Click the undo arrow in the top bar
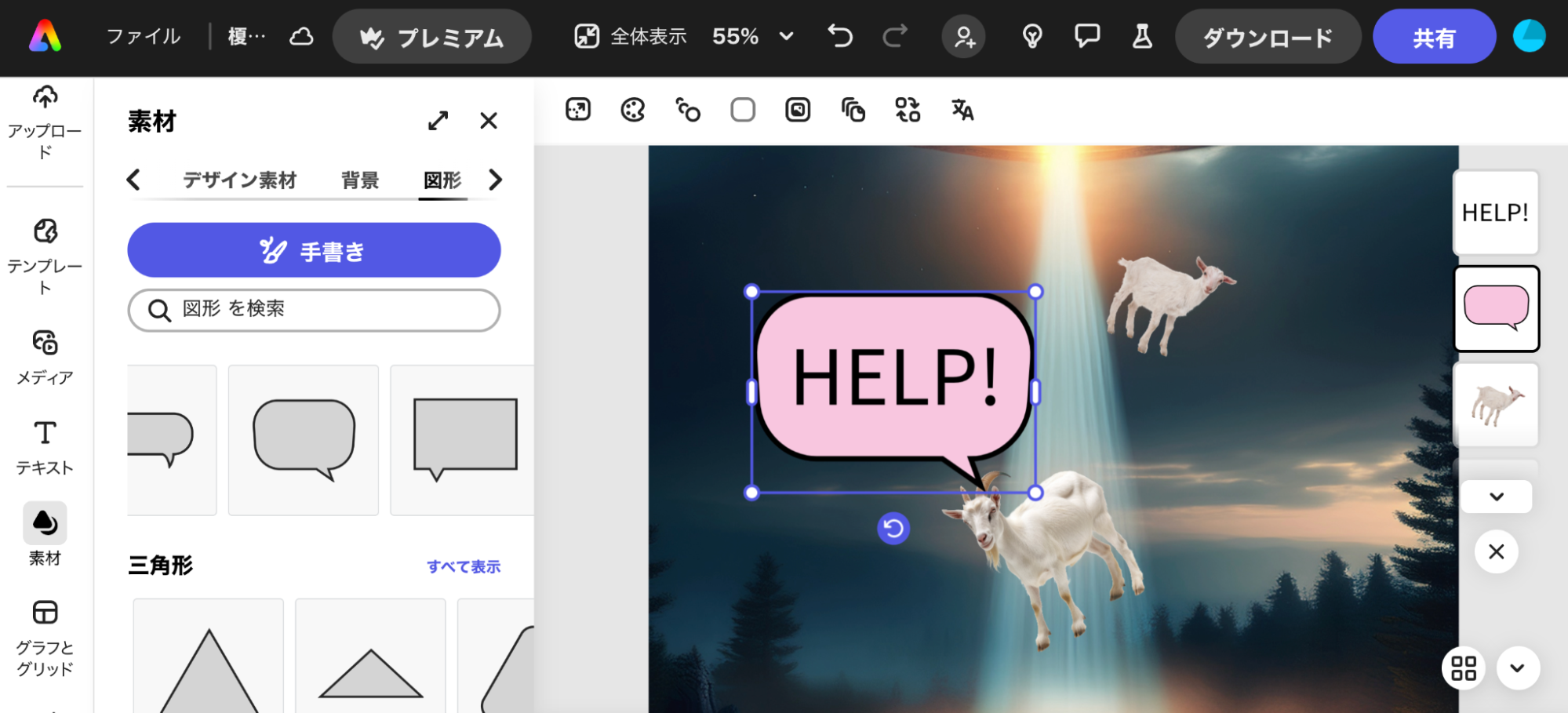This screenshot has height=713, width=1568. tap(839, 36)
